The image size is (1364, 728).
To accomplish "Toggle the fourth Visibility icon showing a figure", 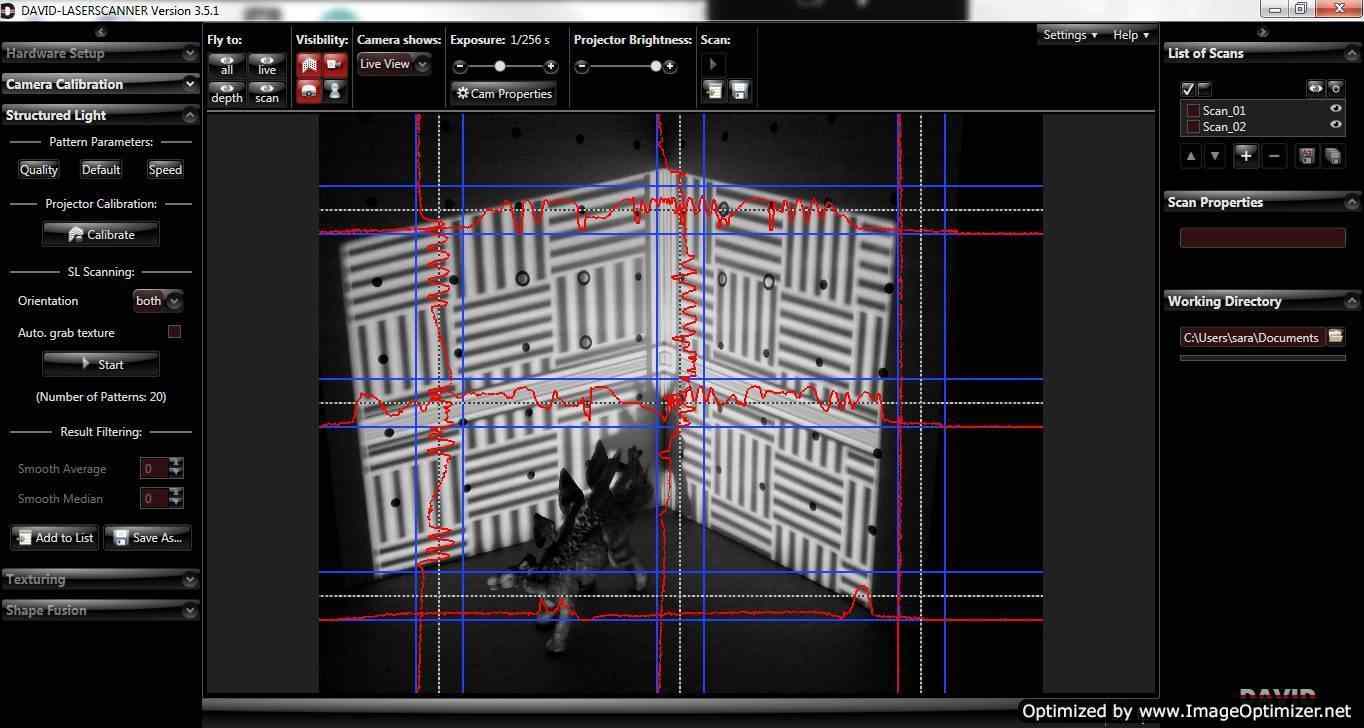I will (x=335, y=91).
